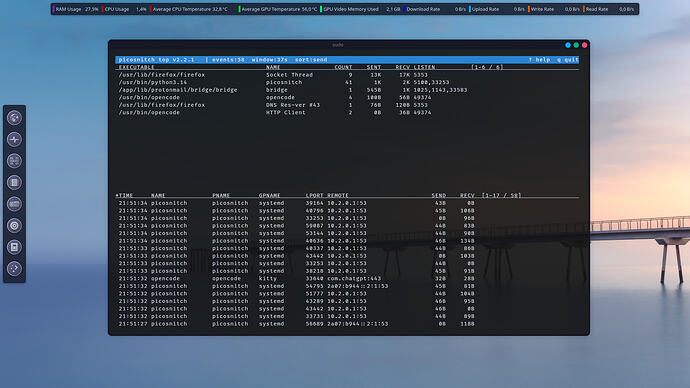The width and height of the screenshot is (690, 388).
Task: Click the green window button of the terminal
Action: (x=576, y=45)
